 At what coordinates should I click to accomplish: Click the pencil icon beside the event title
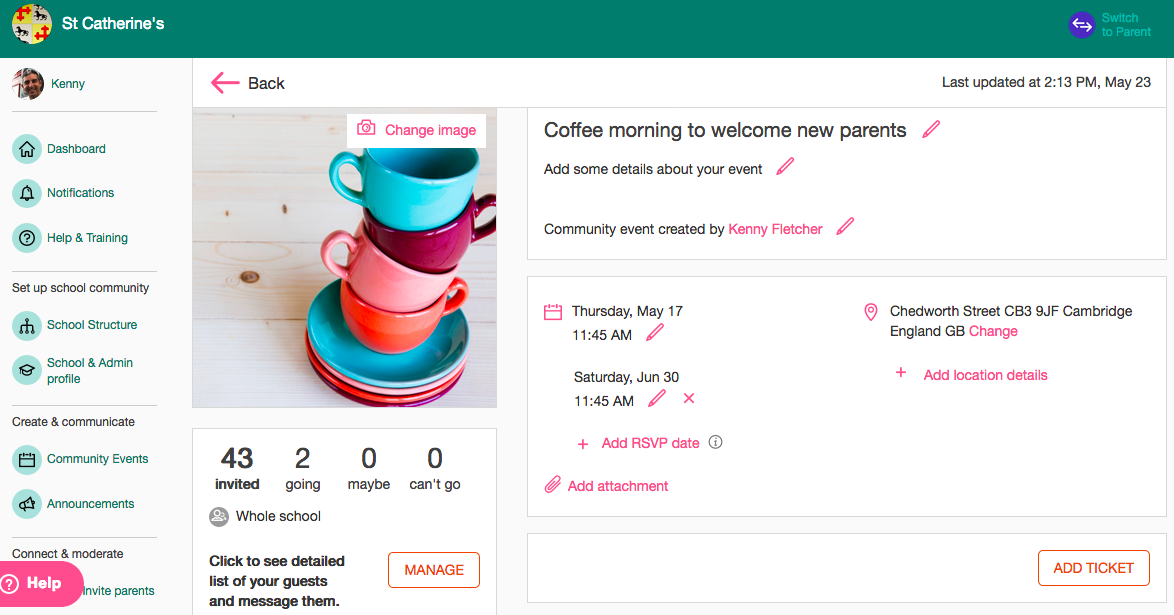tap(931, 130)
